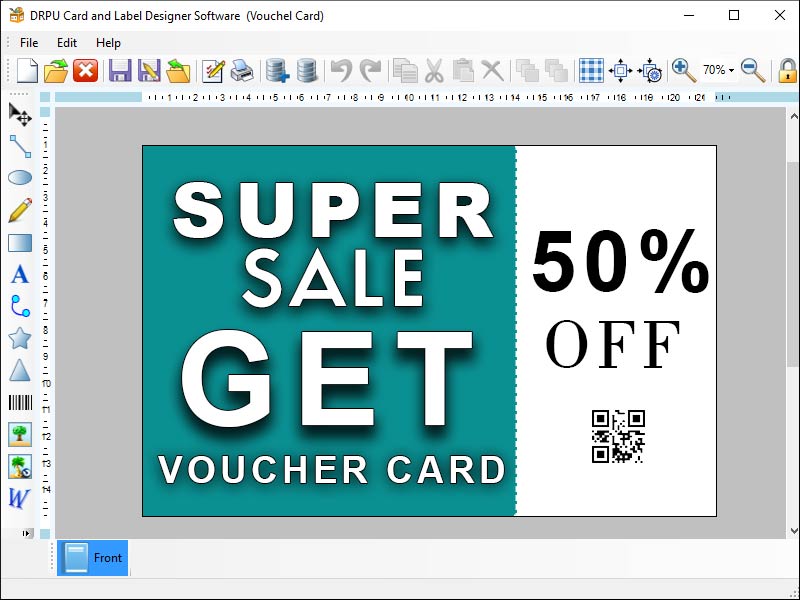Switch to the Front card view
800x600 pixels.
[92, 558]
